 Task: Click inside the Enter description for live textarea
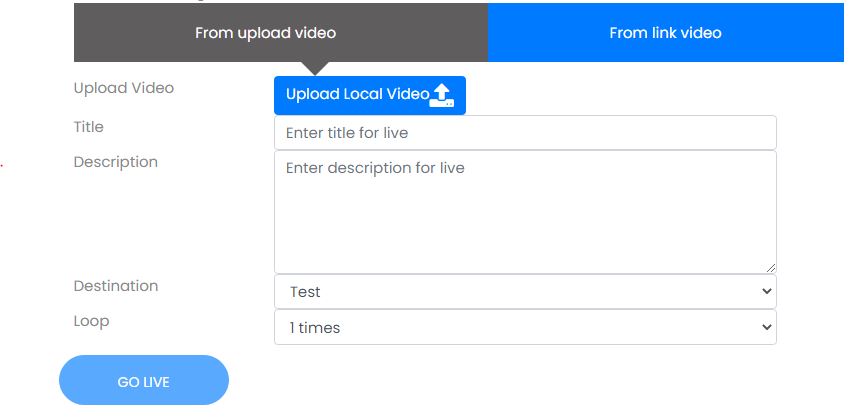[525, 212]
